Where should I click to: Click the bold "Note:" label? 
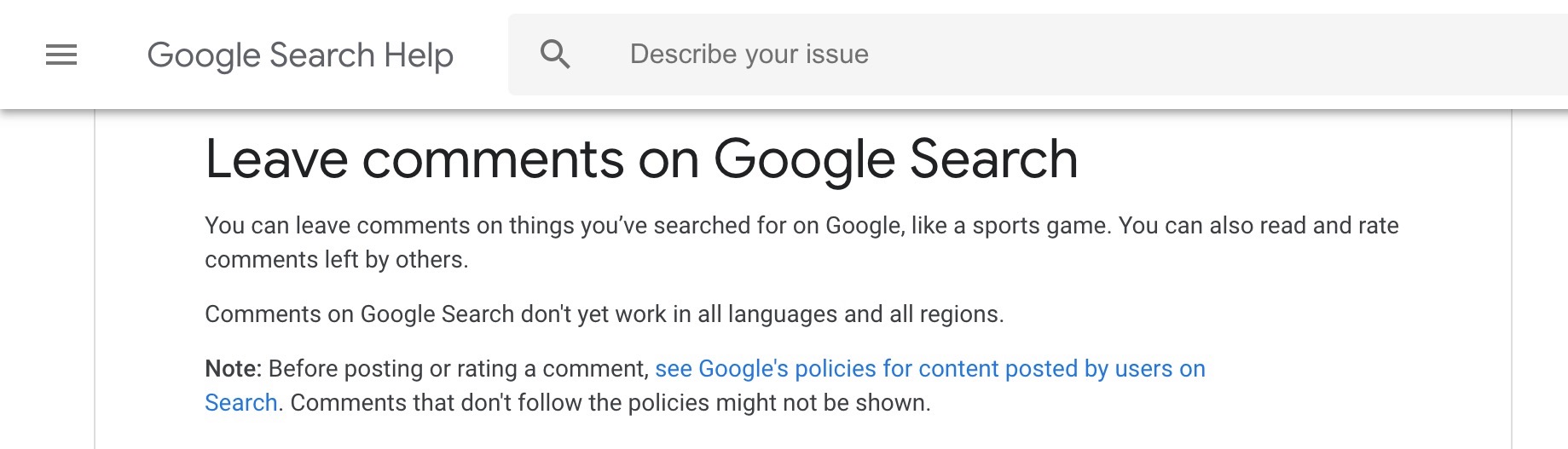[233, 369]
